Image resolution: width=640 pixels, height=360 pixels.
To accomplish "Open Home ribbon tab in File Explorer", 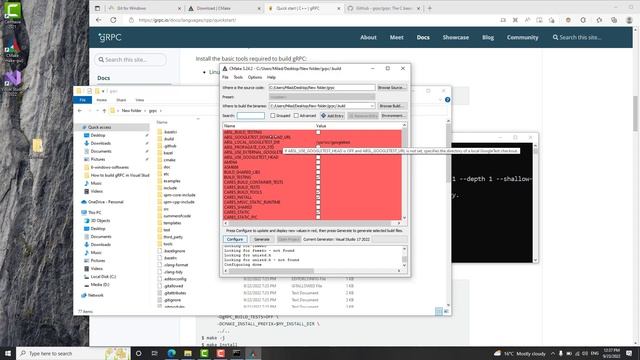I will (x=102, y=100).
